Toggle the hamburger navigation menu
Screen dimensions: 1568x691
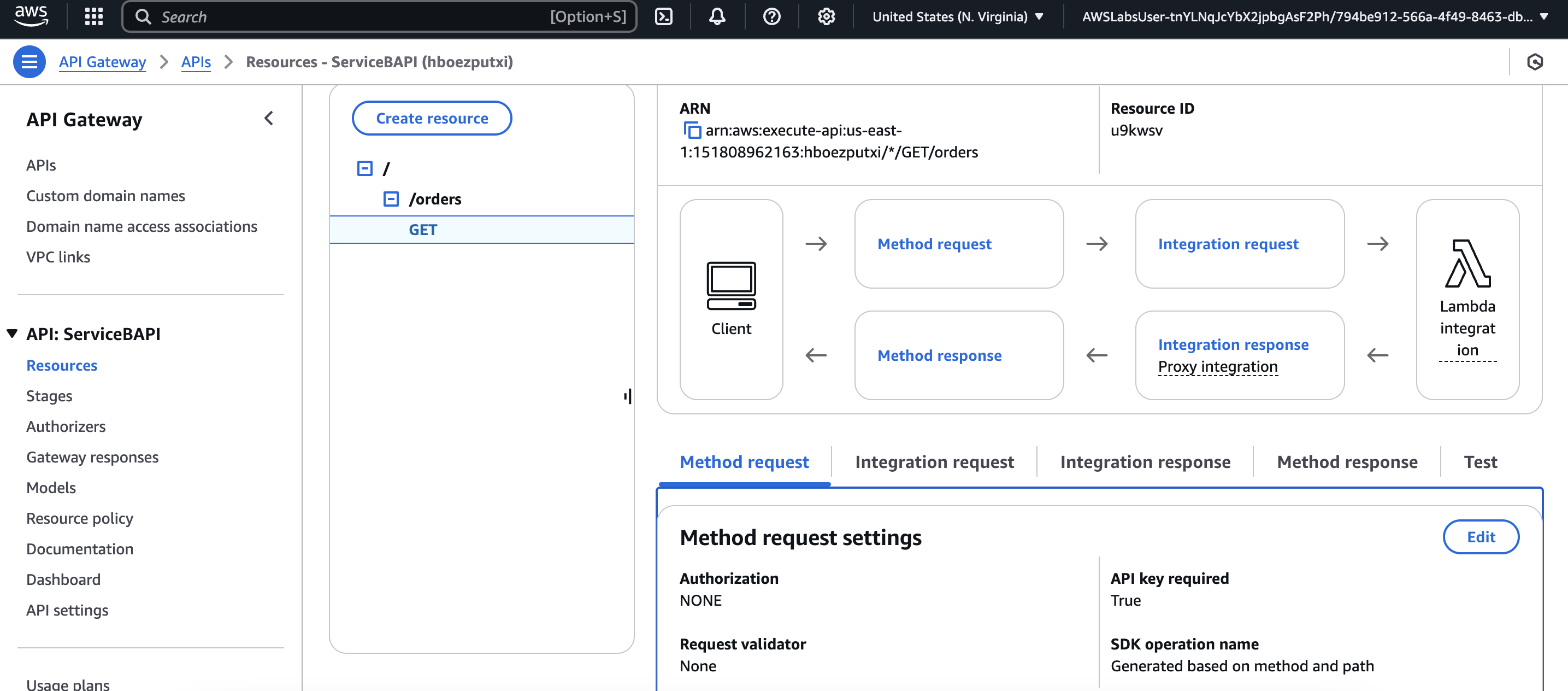coord(29,61)
